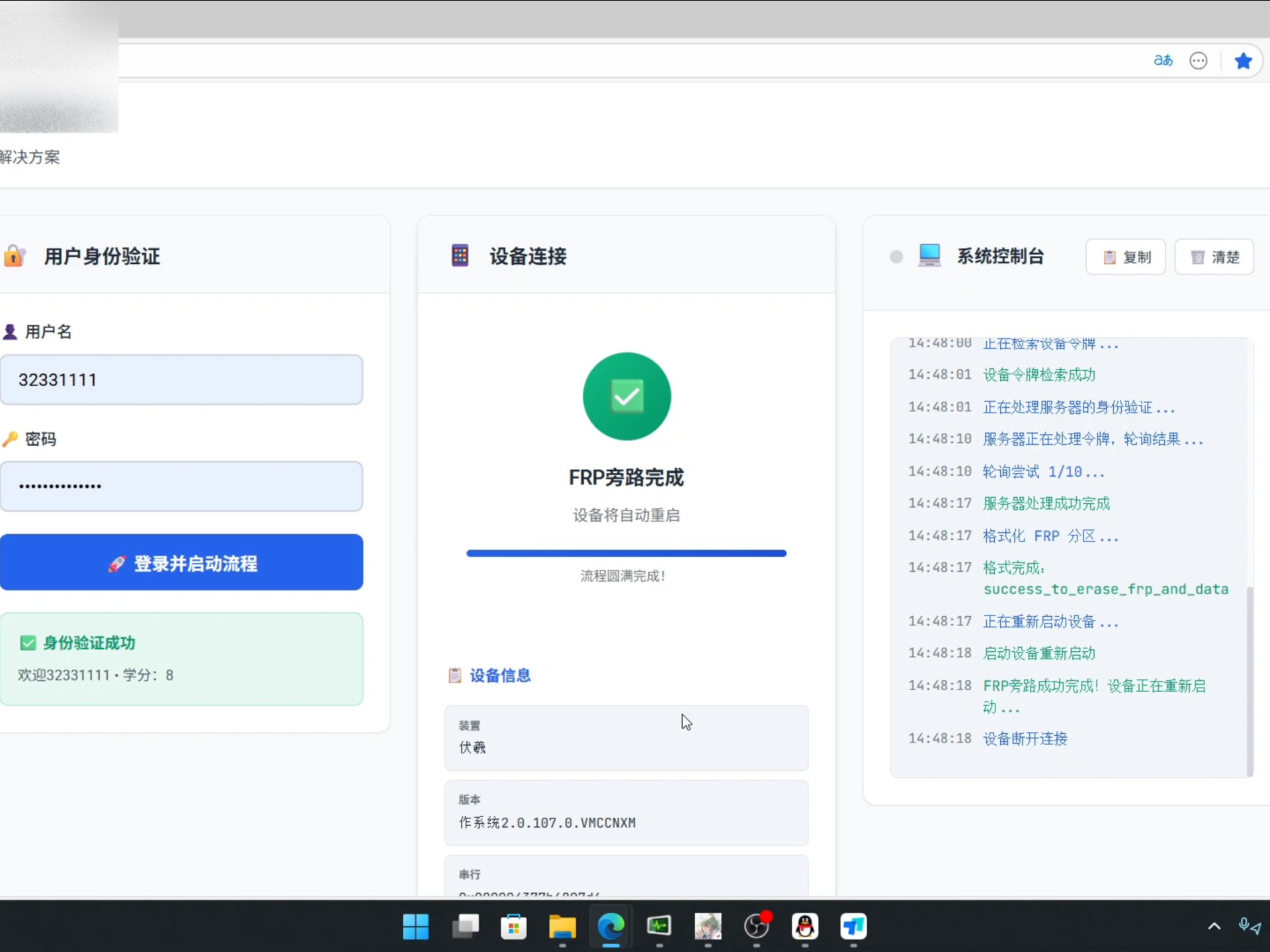Open the more options ellipsis in address bar
Image resolution: width=1270 pixels, height=952 pixels.
click(1199, 61)
